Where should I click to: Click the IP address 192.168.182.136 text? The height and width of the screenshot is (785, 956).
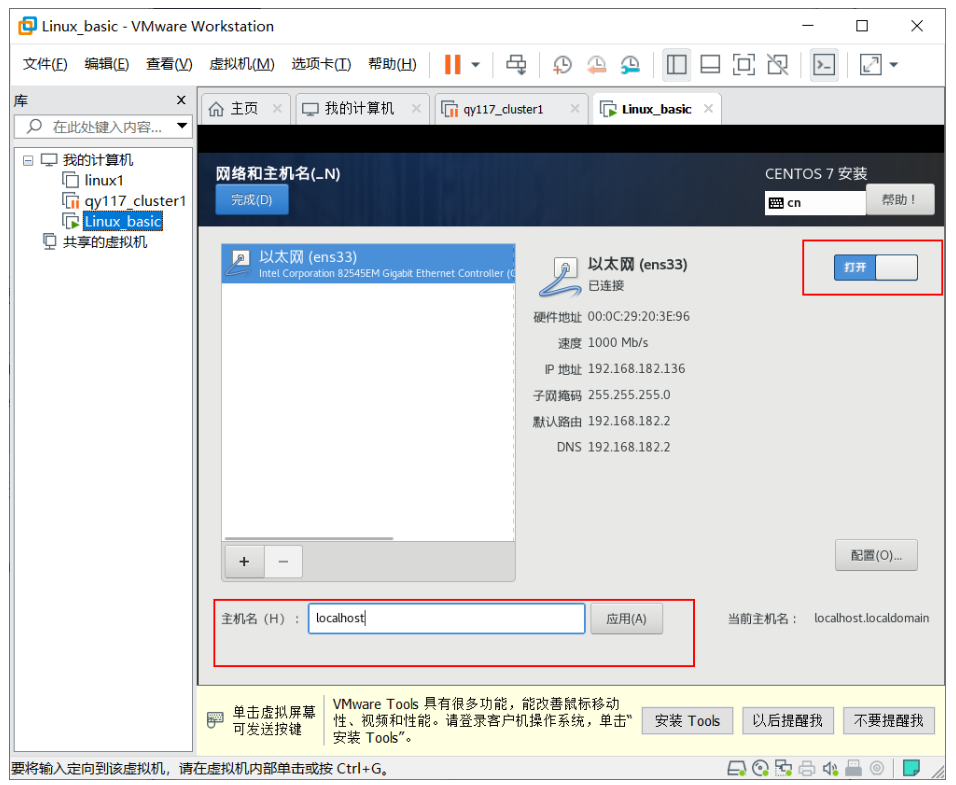[x=636, y=369]
